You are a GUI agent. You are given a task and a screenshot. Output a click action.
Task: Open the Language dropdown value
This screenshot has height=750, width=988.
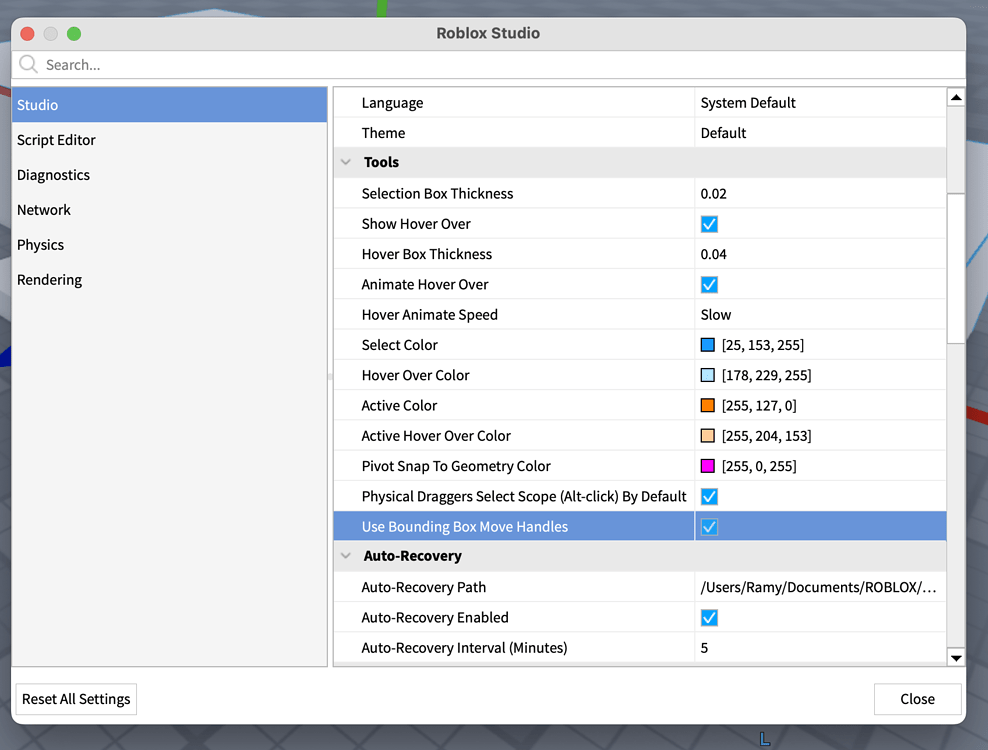pyautogui.click(x=748, y=103)
